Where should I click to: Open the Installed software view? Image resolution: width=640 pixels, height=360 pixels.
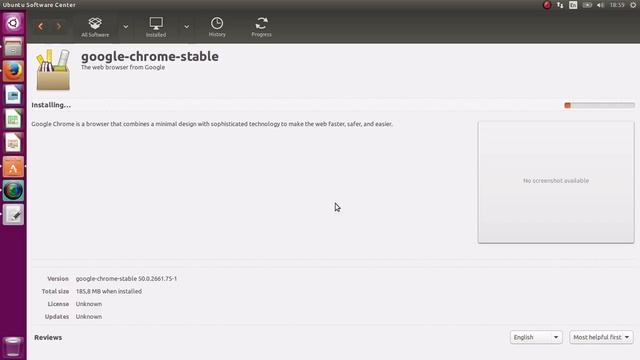pyautogui.click(x=156, y=27)
